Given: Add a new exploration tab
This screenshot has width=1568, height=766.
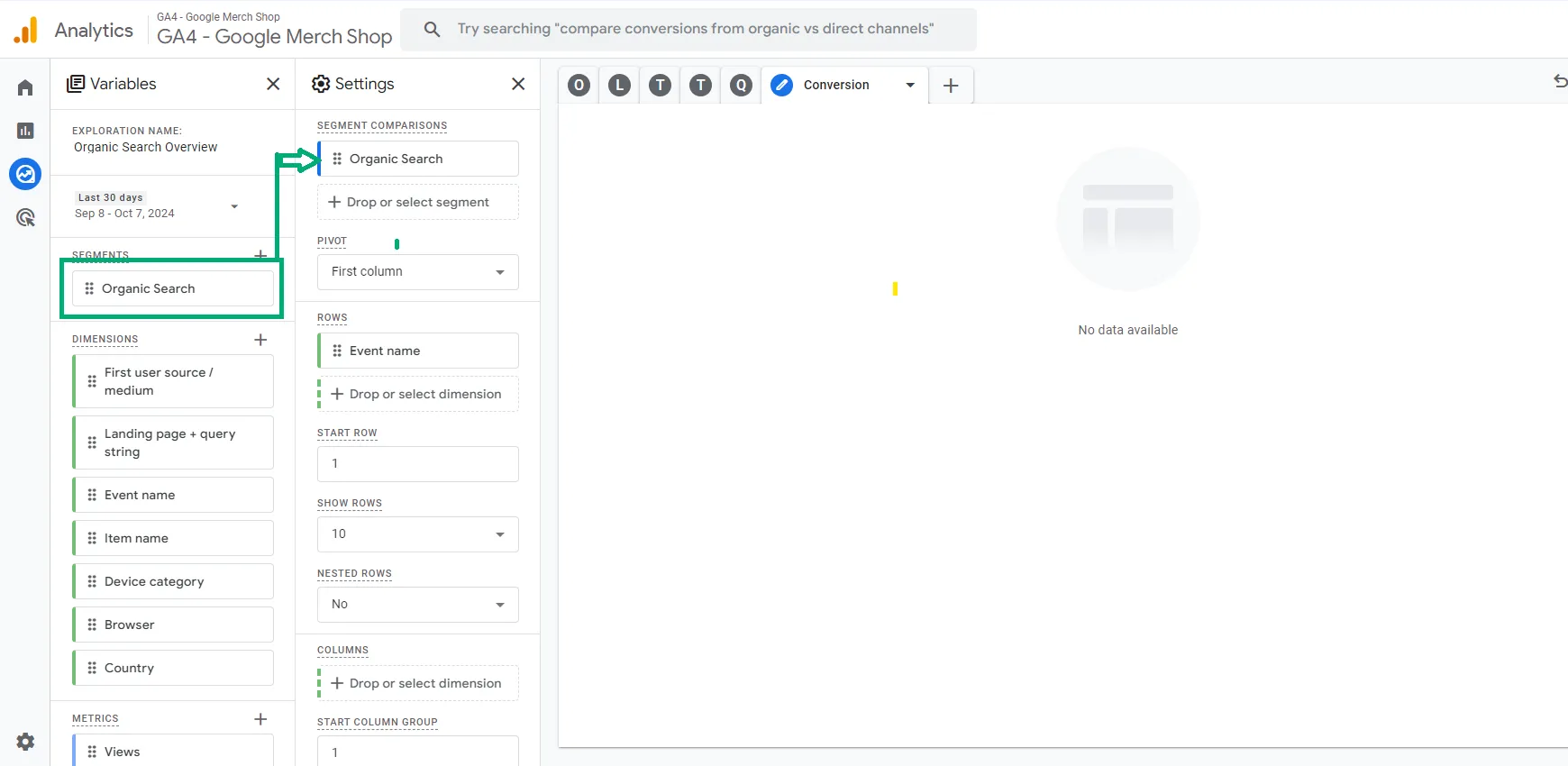Looking at the screenshot, I should point(951,86).
